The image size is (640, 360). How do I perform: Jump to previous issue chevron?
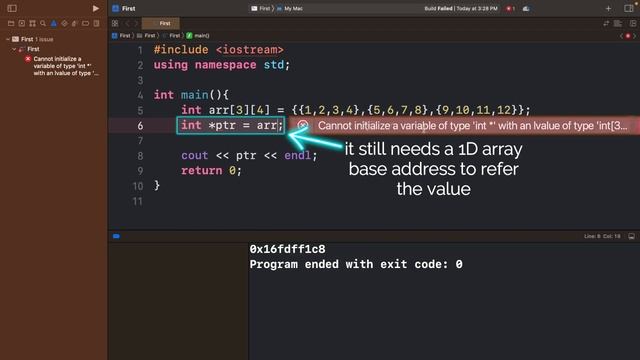pos(621,36)
